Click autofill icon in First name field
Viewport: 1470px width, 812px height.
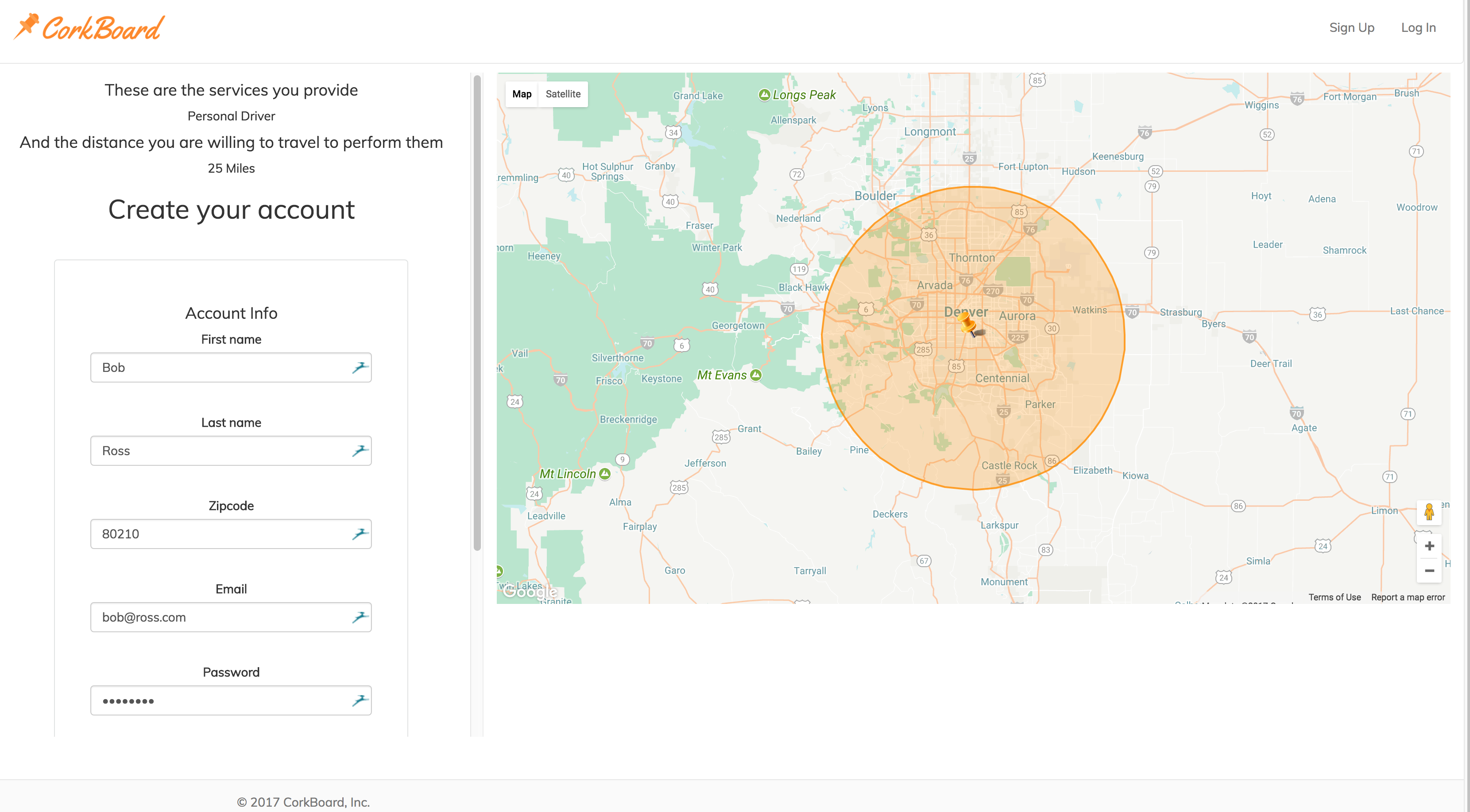pyautogui.click(x=360, y=367)
